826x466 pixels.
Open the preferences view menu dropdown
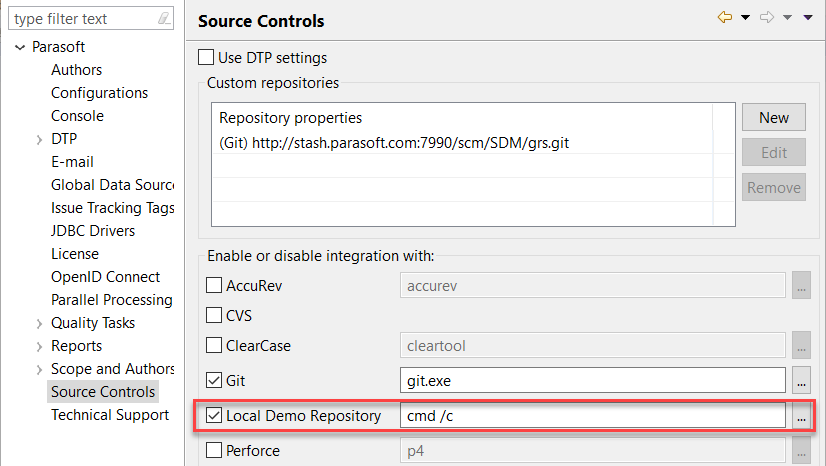(x=808, y=17)
